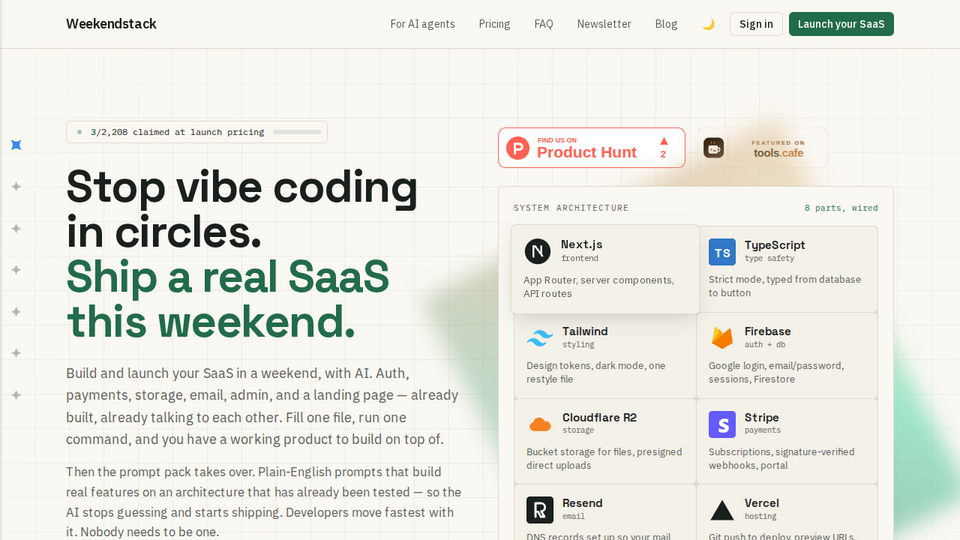Click 'Strict mode, typed from database' text

pyautogui.click(x=784, y=286)
